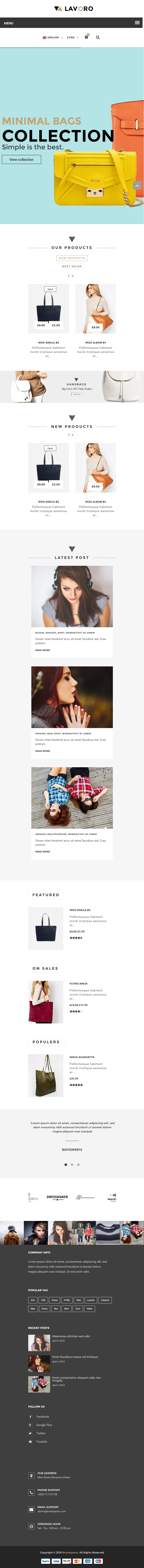Click the scroll-to-top arrow button
Viewport: 144px width, 1568px height.
137,185
